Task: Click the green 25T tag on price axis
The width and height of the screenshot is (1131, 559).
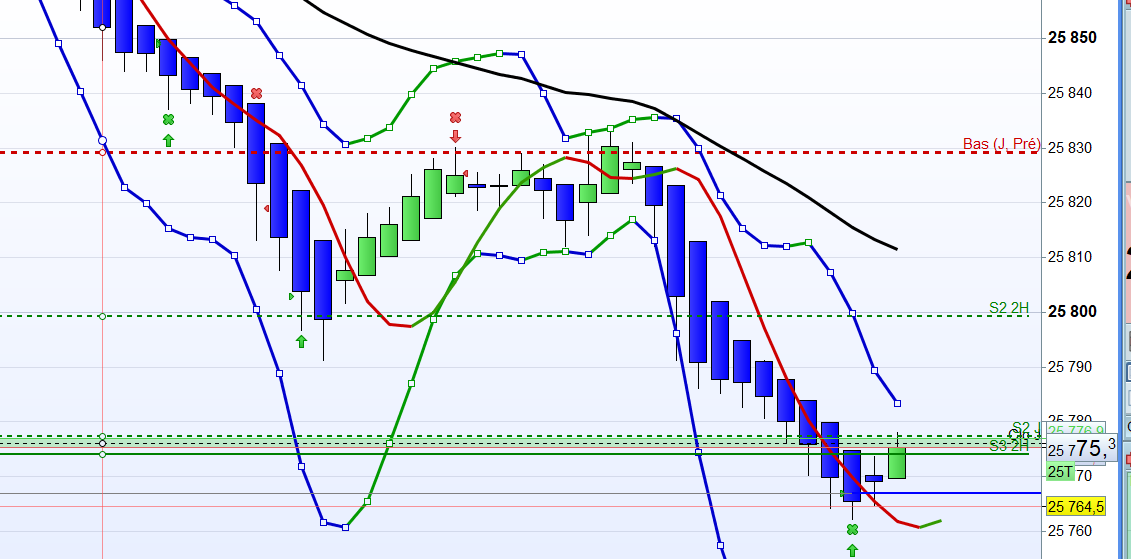Action: (x=1060, y=472)
